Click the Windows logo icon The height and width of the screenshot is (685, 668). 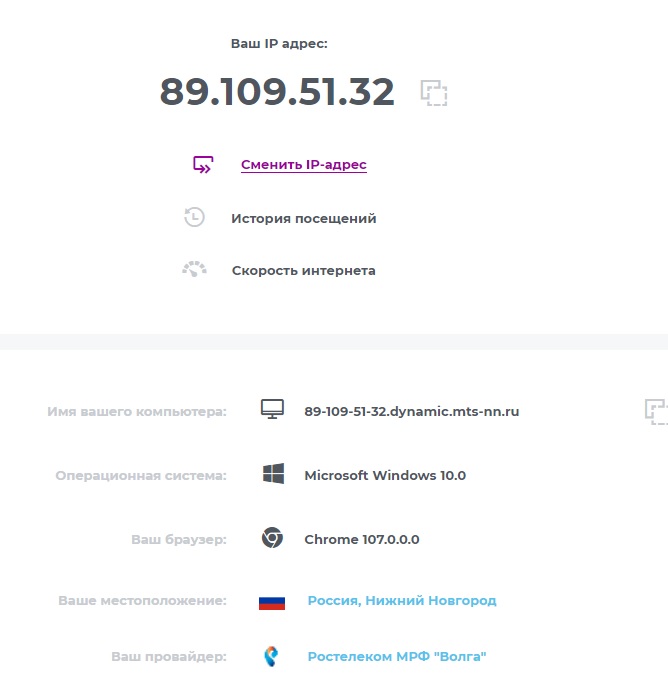coord(273,475)
